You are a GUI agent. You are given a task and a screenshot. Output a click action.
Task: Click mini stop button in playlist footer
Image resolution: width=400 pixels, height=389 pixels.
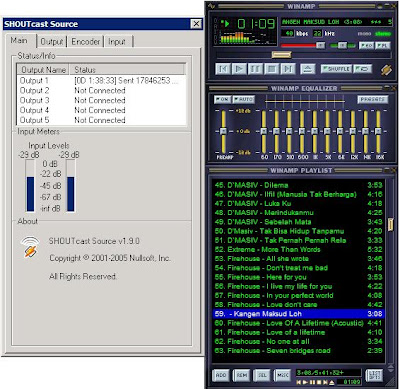click(x=318, y=382)
